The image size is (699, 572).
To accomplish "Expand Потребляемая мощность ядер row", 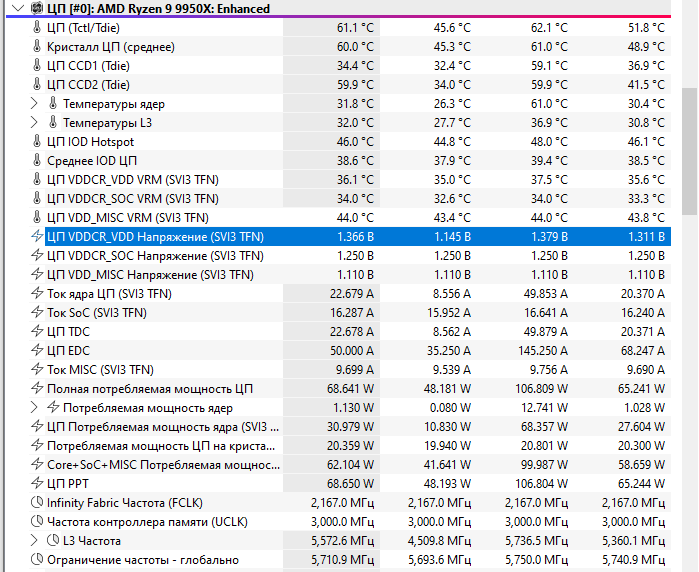I will (34, 407).
